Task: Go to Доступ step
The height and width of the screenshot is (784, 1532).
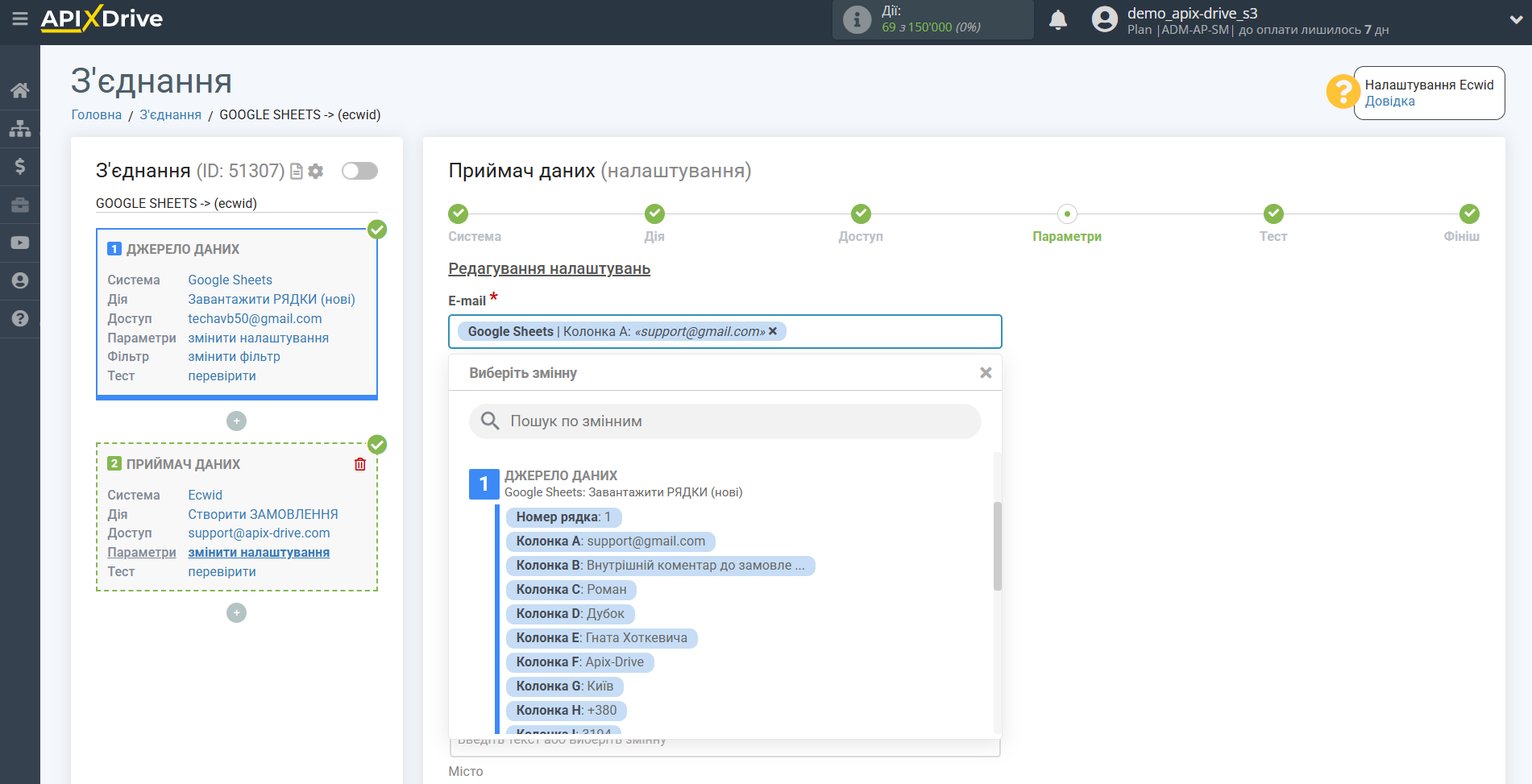Action: coord(861,214)
